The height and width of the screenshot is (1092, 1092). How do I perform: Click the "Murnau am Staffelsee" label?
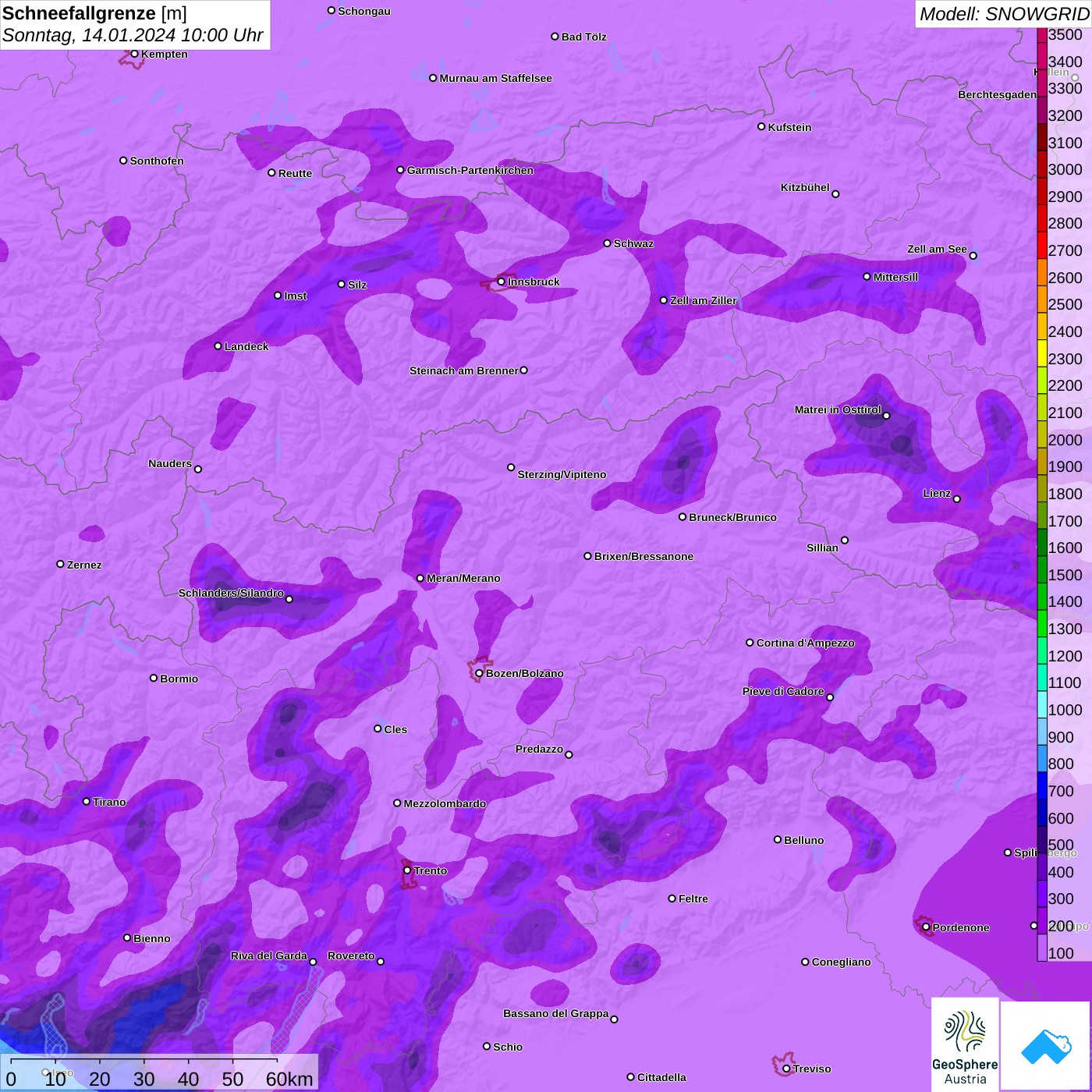tap(495, 78)
